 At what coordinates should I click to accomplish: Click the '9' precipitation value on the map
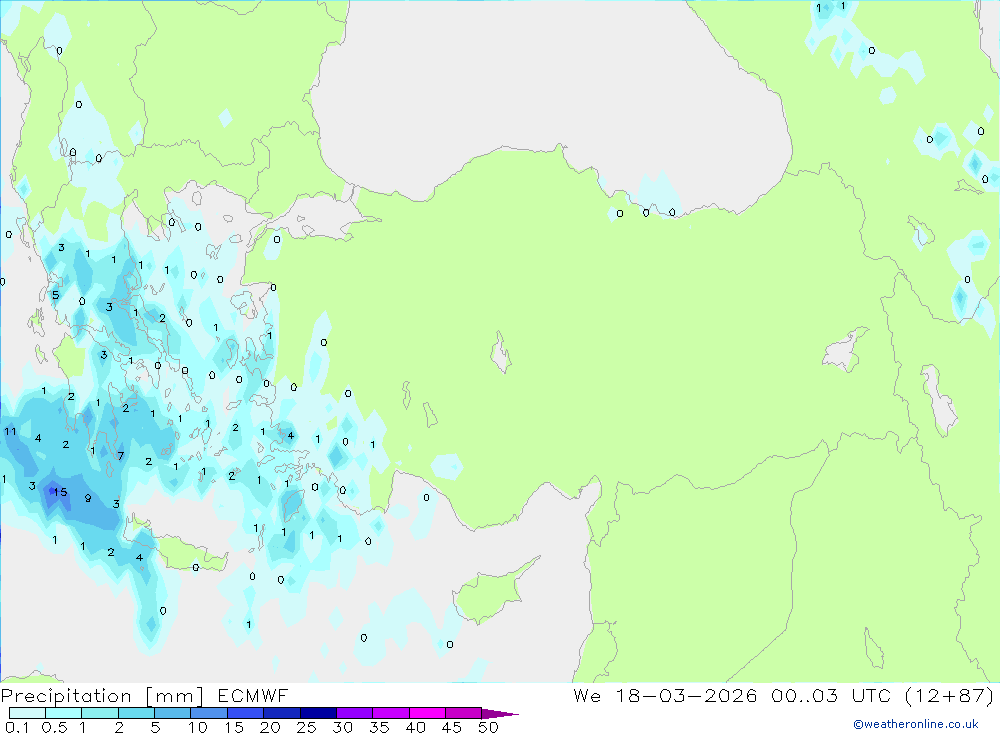pos(87,498)
